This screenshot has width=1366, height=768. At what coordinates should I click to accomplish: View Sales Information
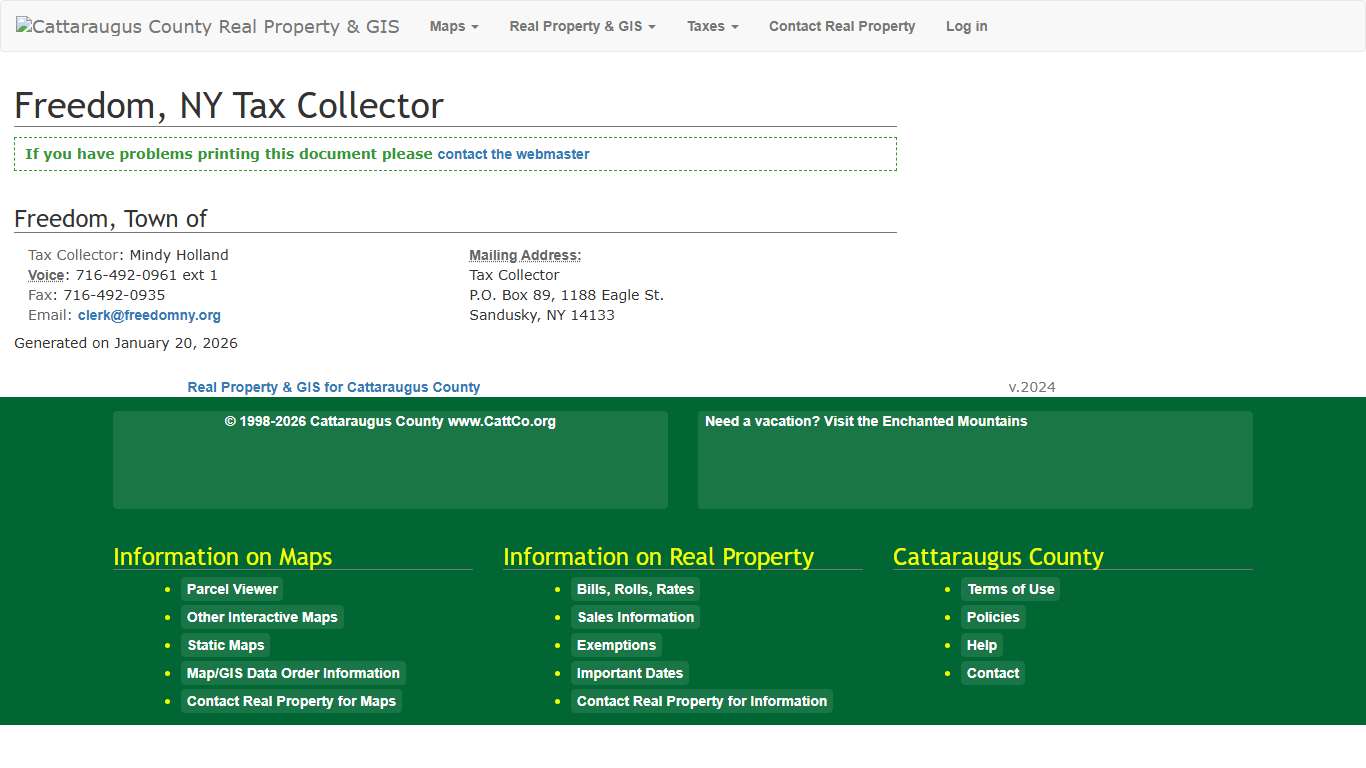[635, 617]
